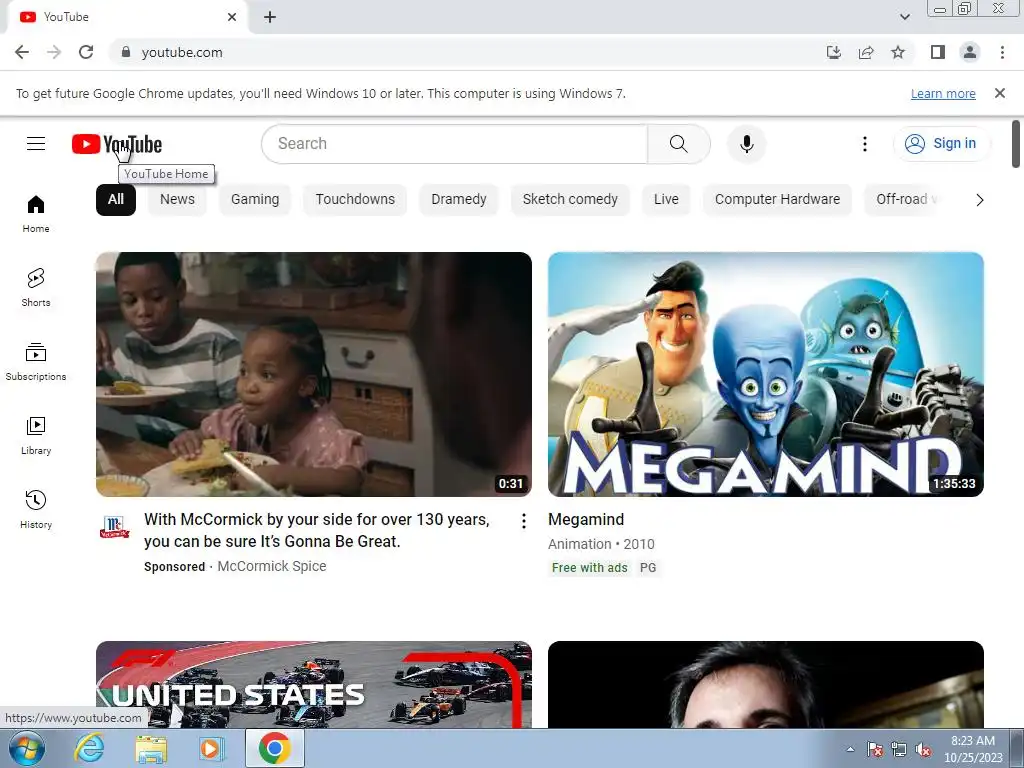Open Shorts in the sidebar
Viewport: 1024px width, 768px height.
click(36, 287)
